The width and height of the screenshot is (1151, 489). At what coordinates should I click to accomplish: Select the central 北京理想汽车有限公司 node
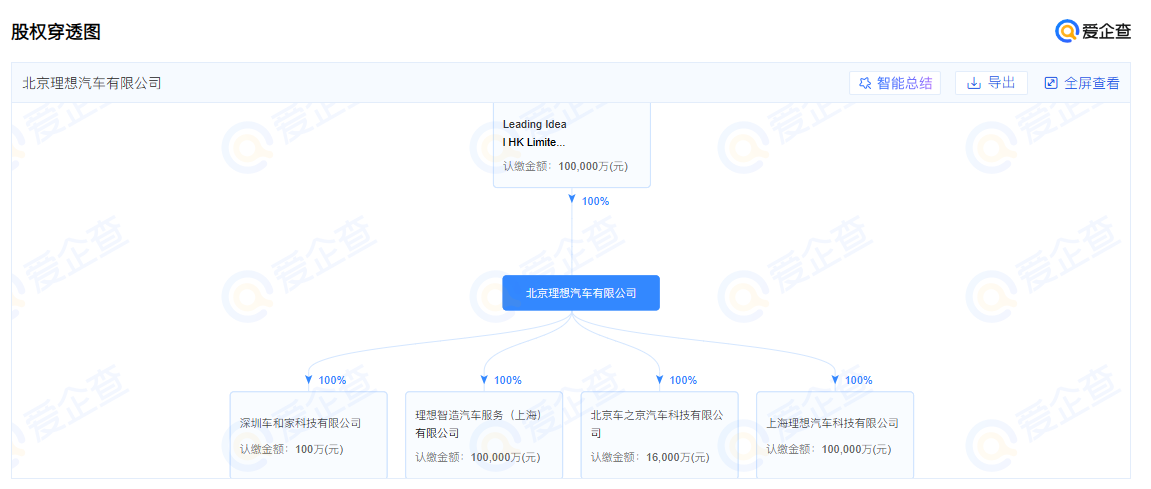pyautogui.click(x=581, y=293)
